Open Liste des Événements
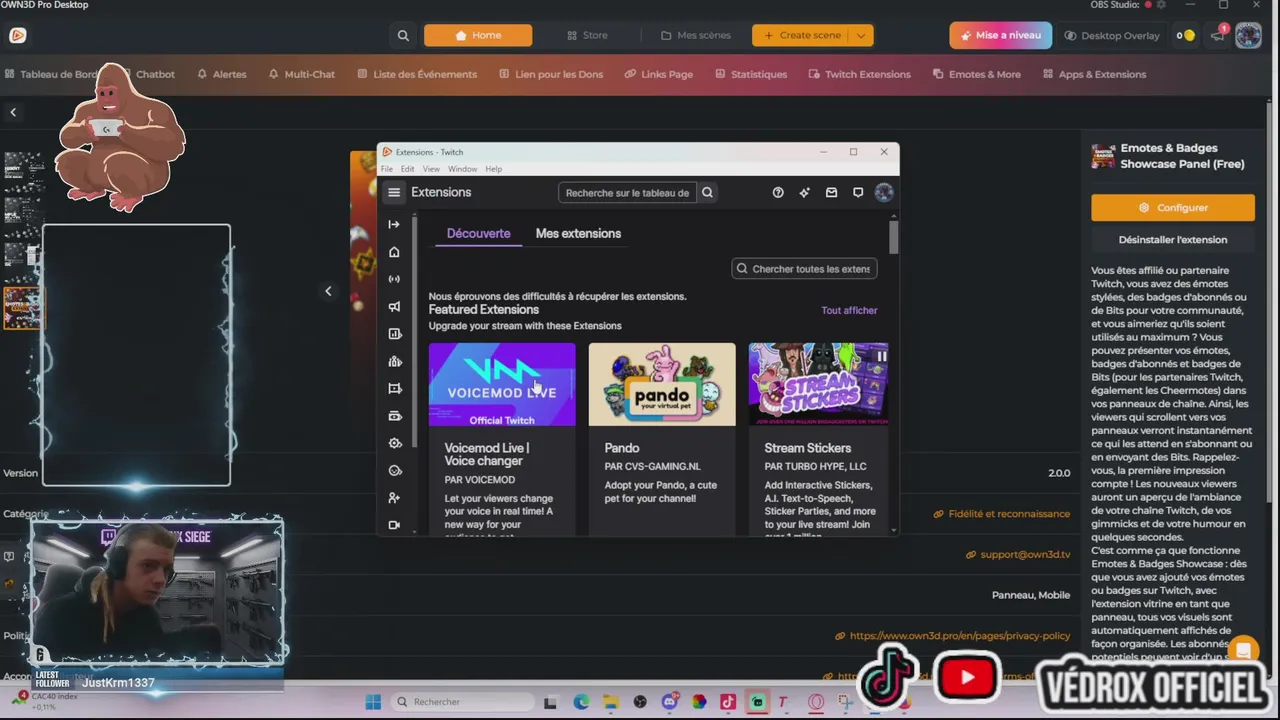 417,74
